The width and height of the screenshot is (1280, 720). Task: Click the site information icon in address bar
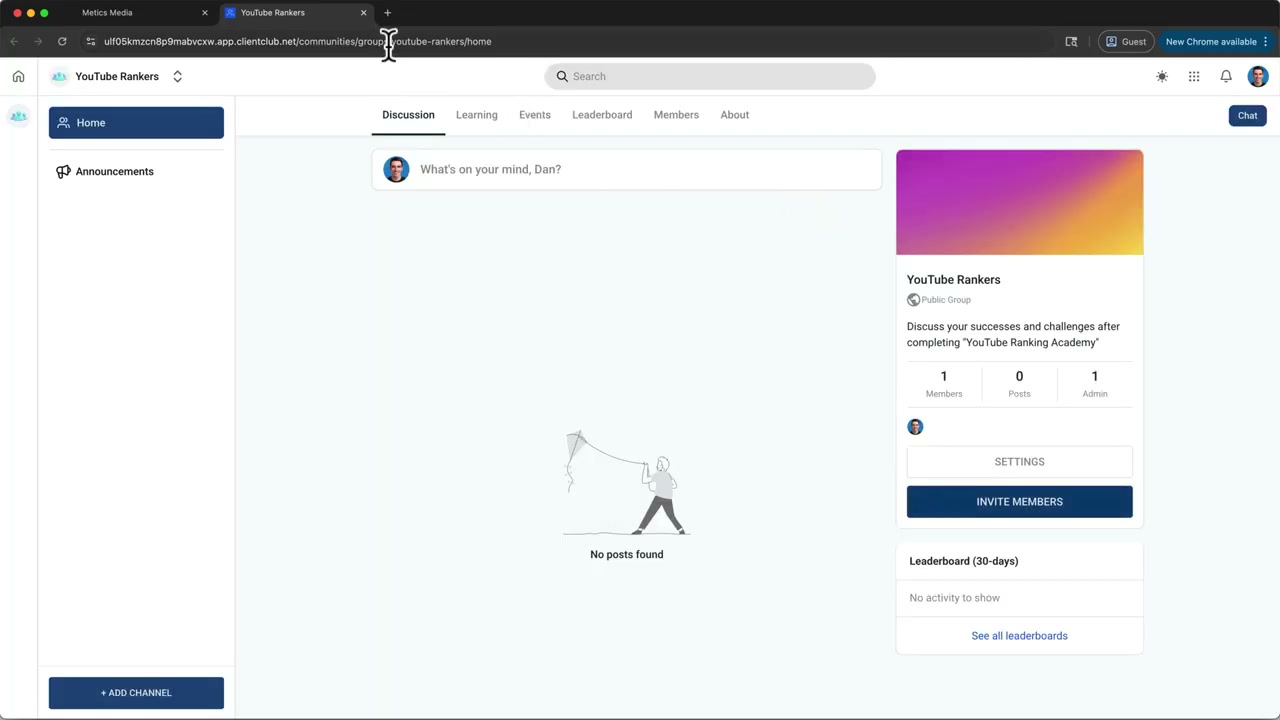90,42
